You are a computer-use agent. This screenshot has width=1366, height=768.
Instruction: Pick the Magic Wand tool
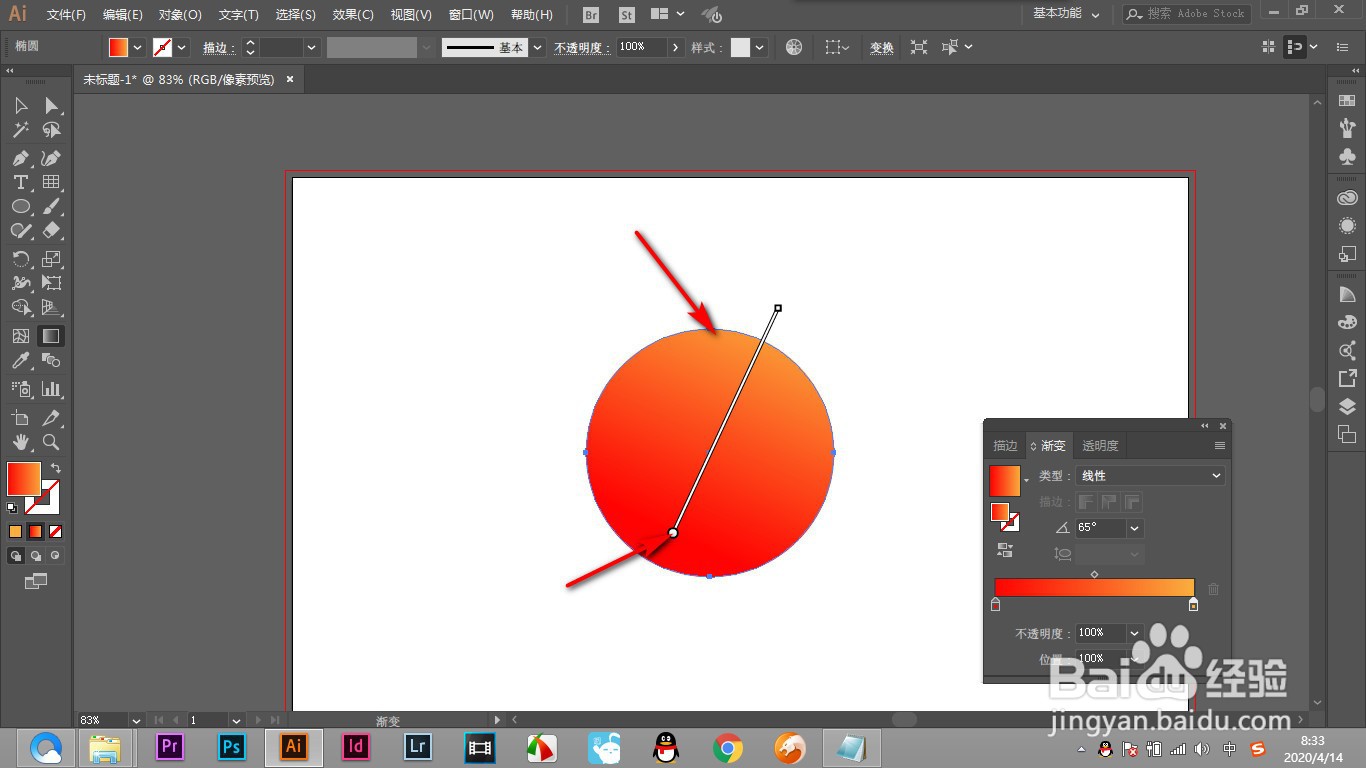pyautogui.click(x=20, y=130)
